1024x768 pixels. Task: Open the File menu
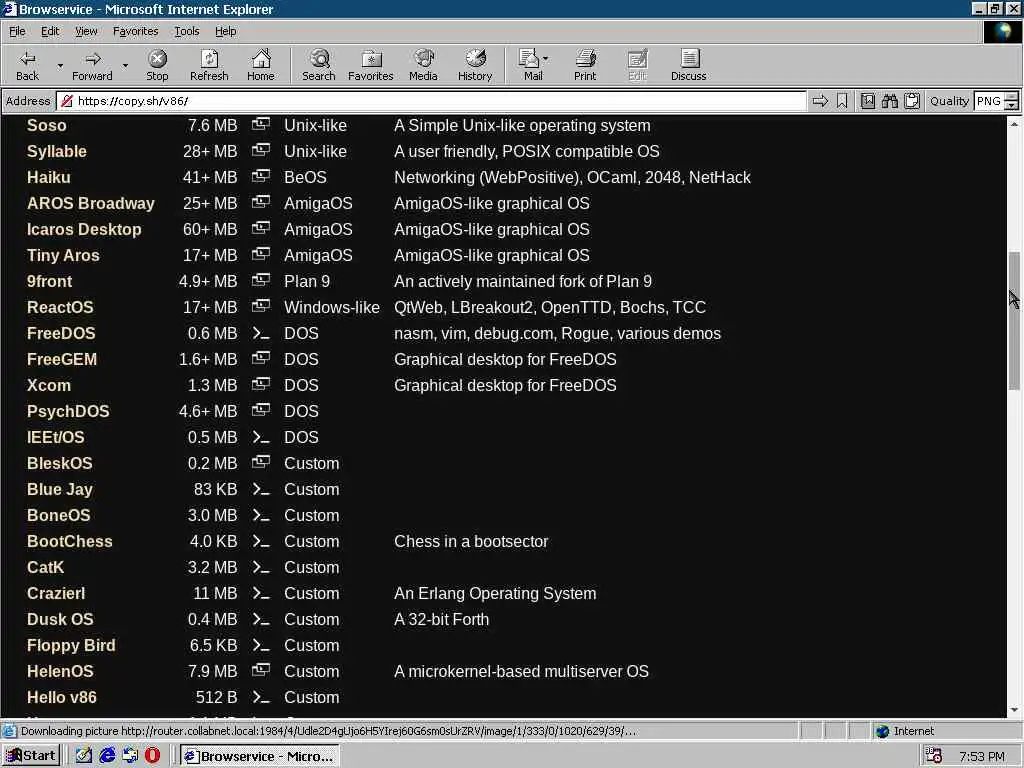pos(17,31)
